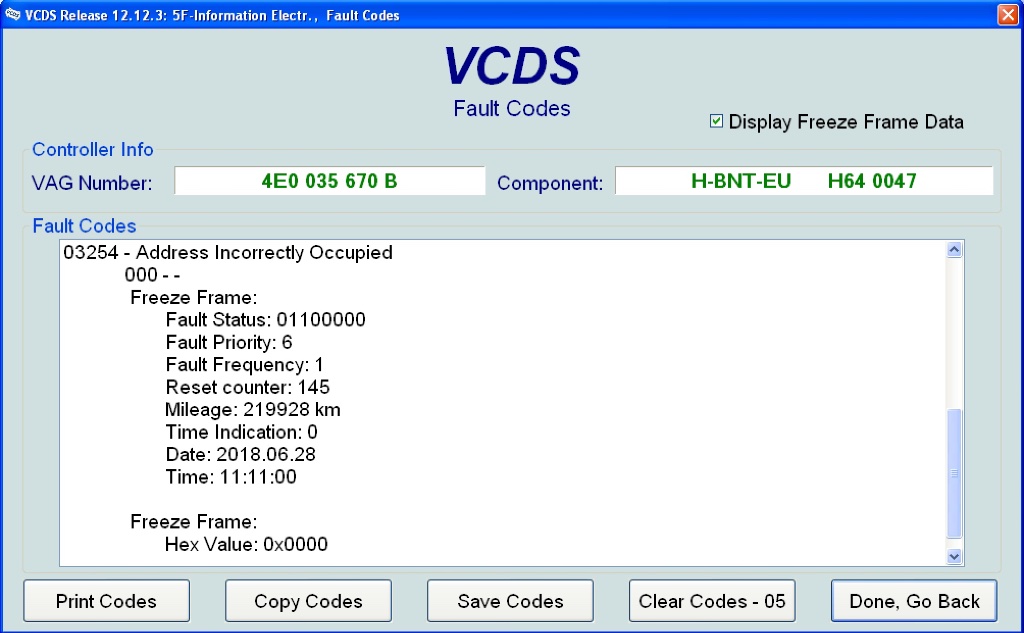Click the Hex Value 0x0000 line

click(246, 545)
